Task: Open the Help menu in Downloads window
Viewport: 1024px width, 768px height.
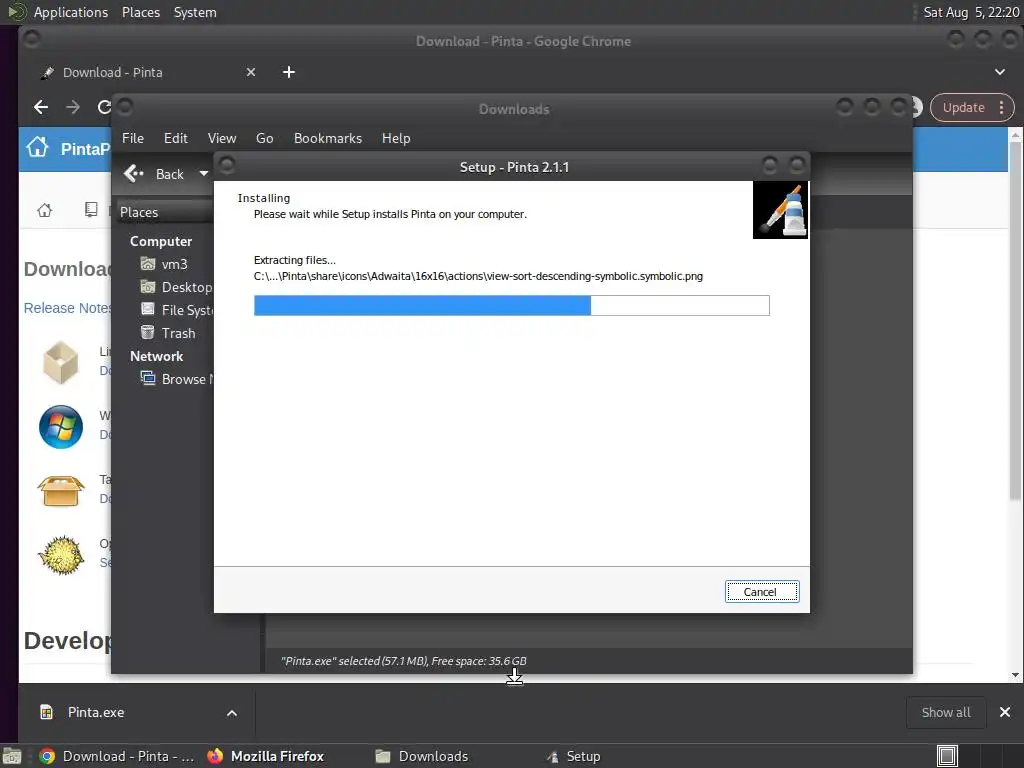Action: [396, 138]
